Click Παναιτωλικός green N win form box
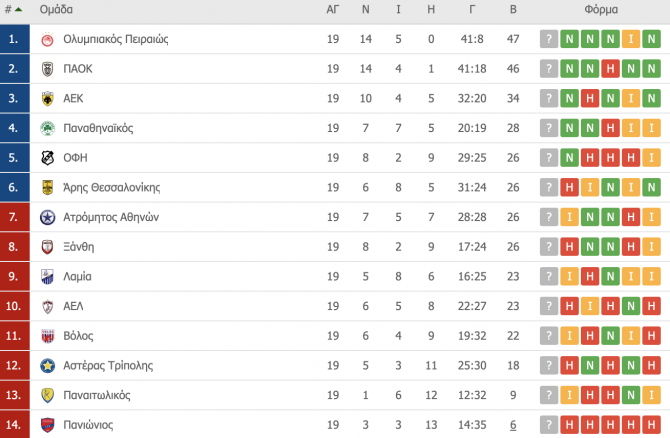The width and height of the screenshot is (670, 438). [x=631, y=395]
